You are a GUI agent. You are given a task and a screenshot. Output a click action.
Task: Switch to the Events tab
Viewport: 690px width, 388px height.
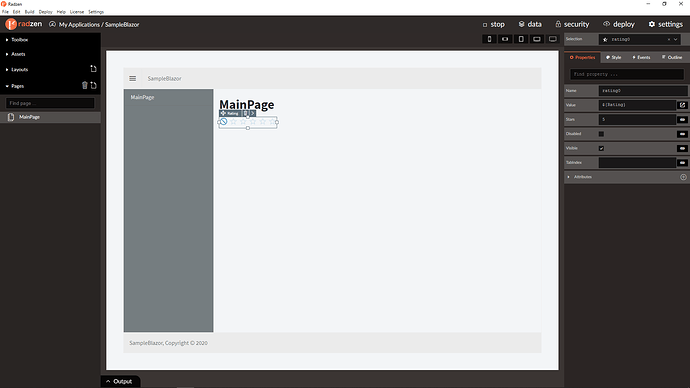point(641,58)
